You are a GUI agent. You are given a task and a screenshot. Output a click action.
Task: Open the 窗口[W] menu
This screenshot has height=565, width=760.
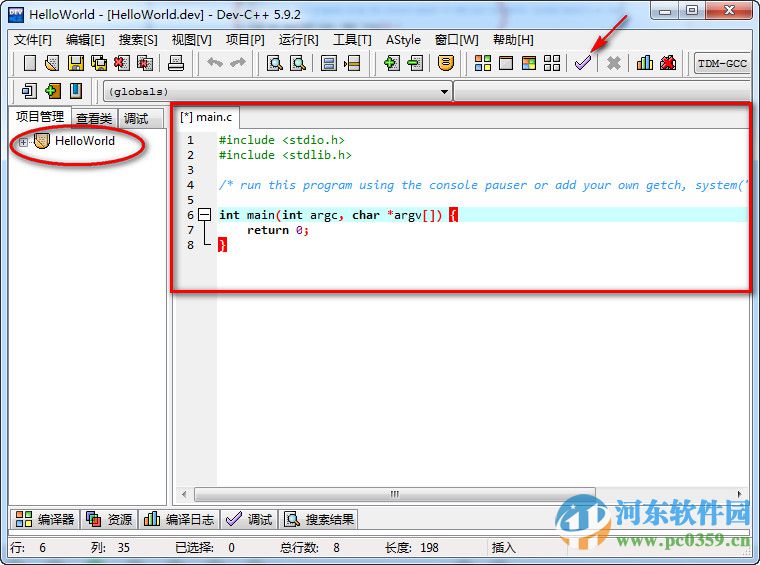[457, 40]
